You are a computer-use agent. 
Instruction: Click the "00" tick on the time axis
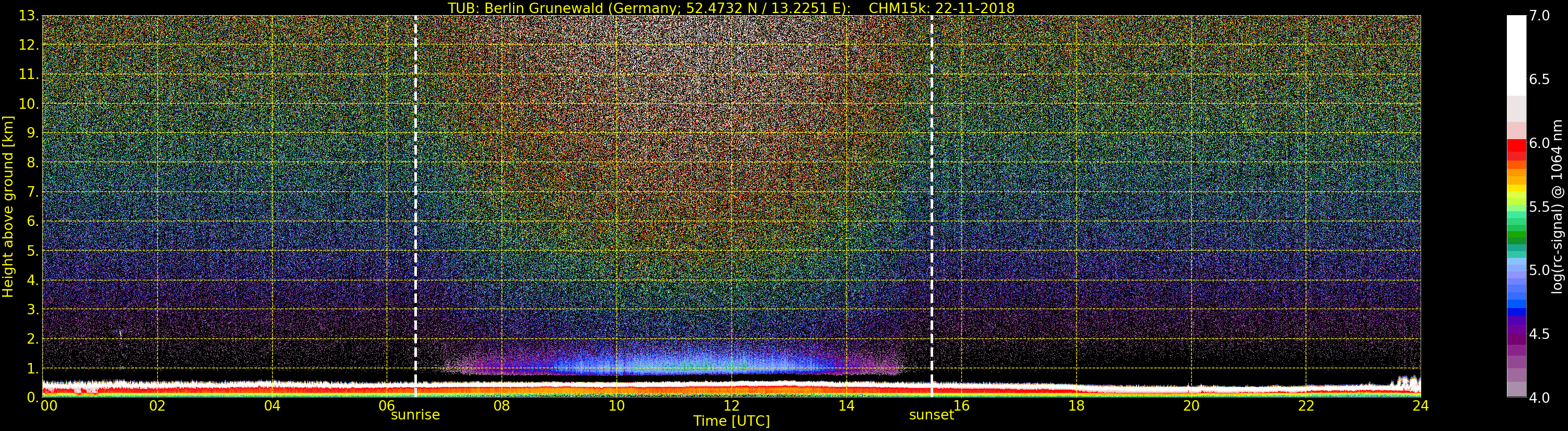(x=49, y=406)
